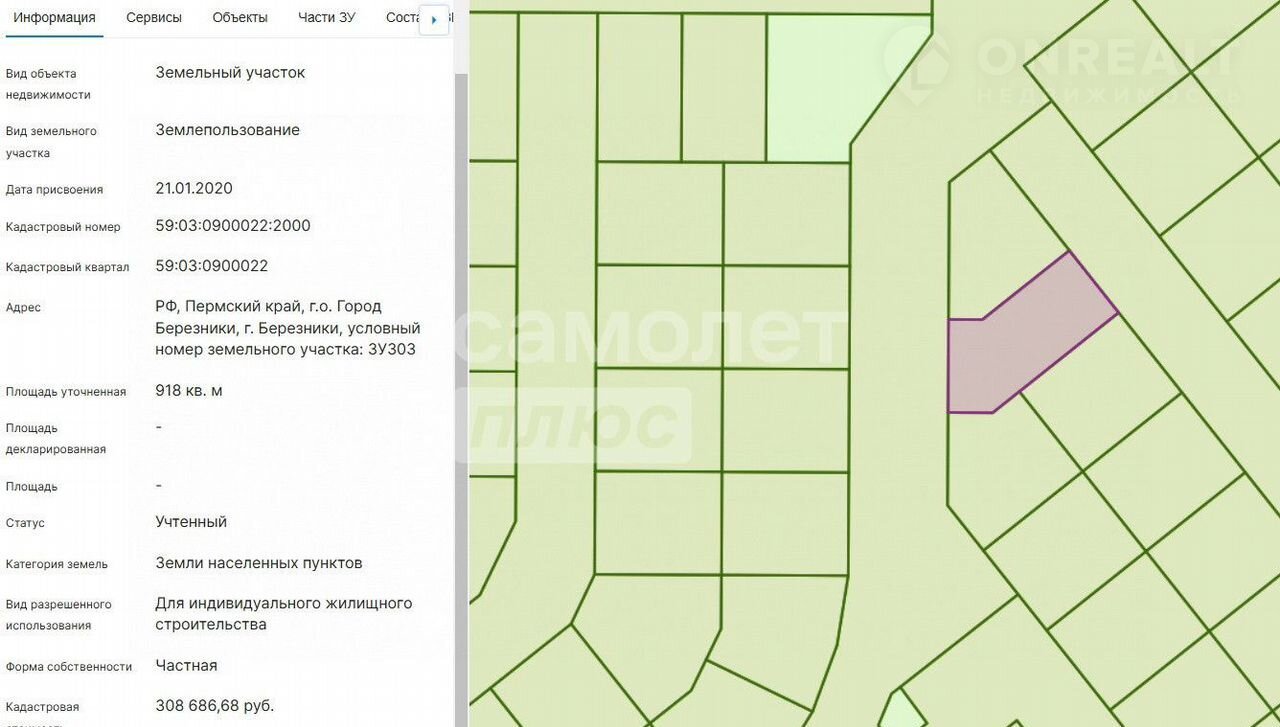Click the Землепользование value
This screenshot has width=1280, height=727.
pos(227,130)
